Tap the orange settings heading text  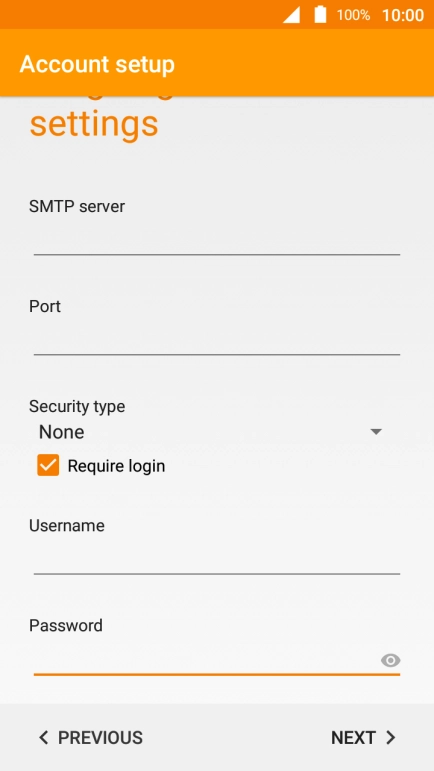(94, 124)
